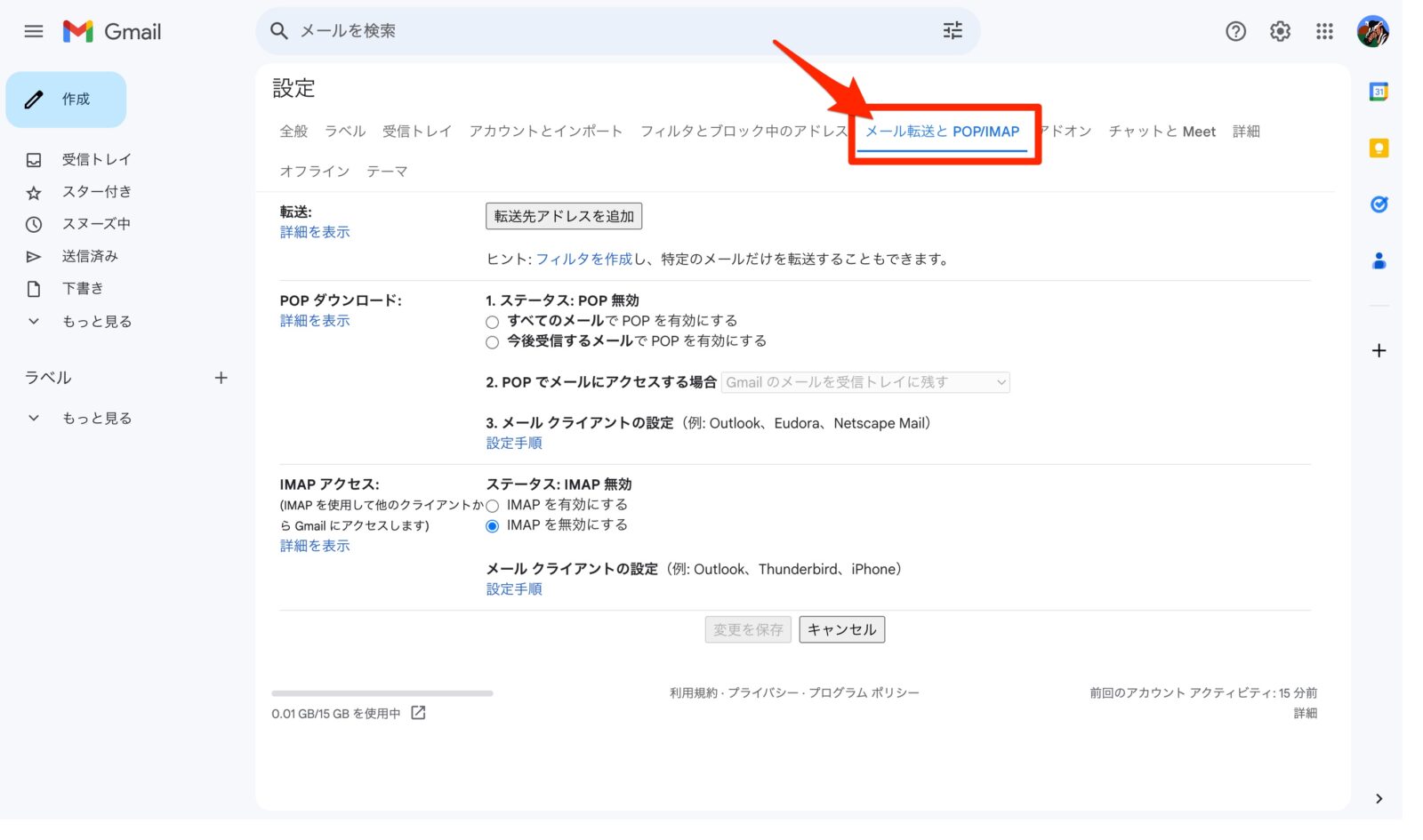Click the 送信済み send icon
The height and width of the screenshot is (840, 1423).
pos(34,257)
